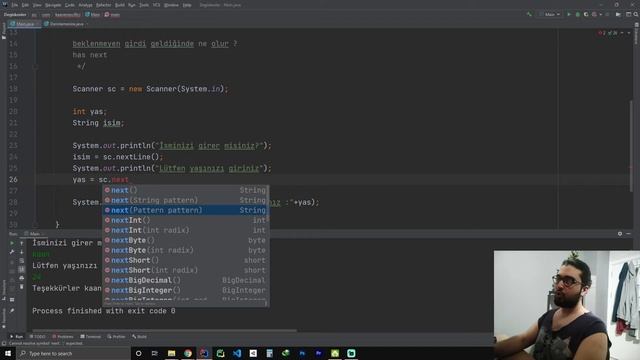Open Task View in taskbar
This screenshot has height=360, width=640.
(x=155, y=353)
